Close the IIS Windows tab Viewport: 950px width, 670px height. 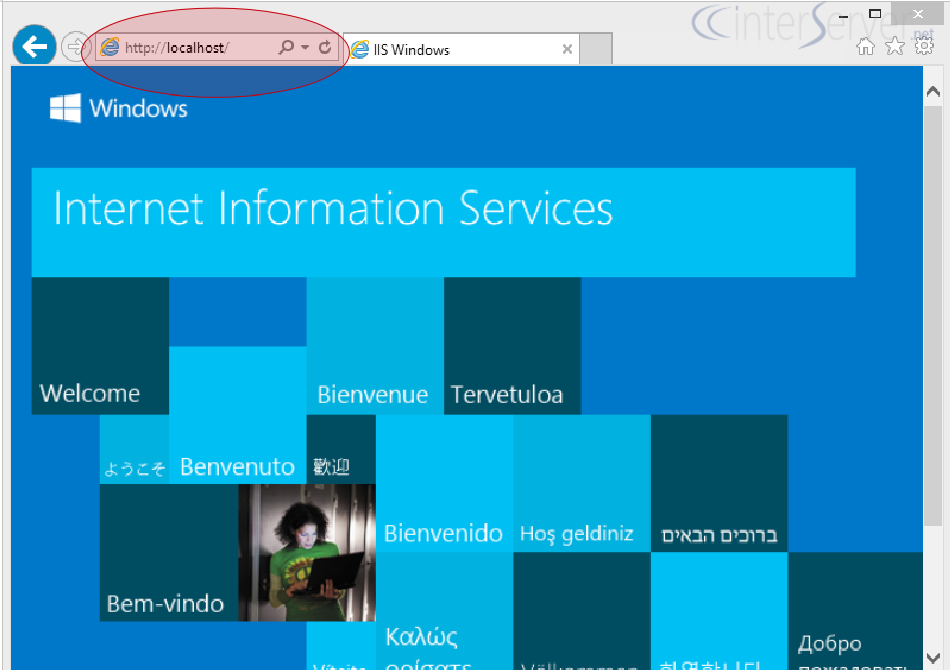coord(567,49)
